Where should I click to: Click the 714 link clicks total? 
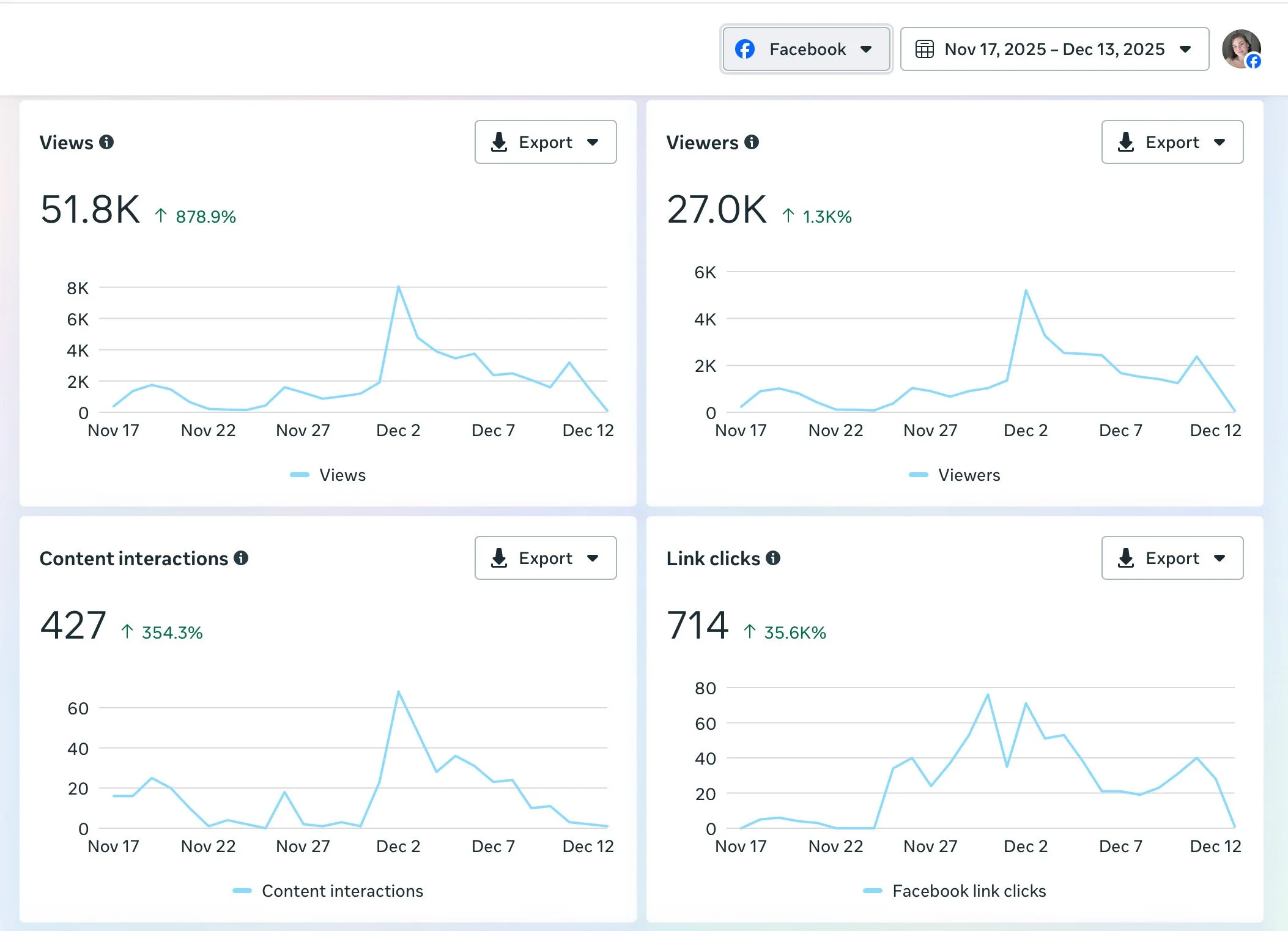pyautogui.click(x=697, y=625)
